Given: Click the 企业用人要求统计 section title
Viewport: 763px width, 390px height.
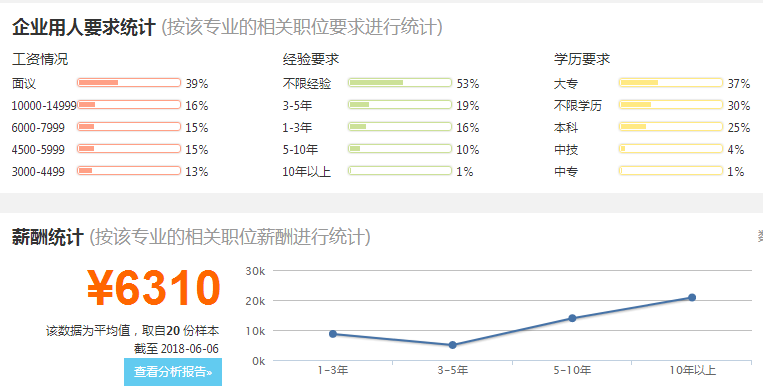Looking at the screenshot, I should click(x=84, y=27).
